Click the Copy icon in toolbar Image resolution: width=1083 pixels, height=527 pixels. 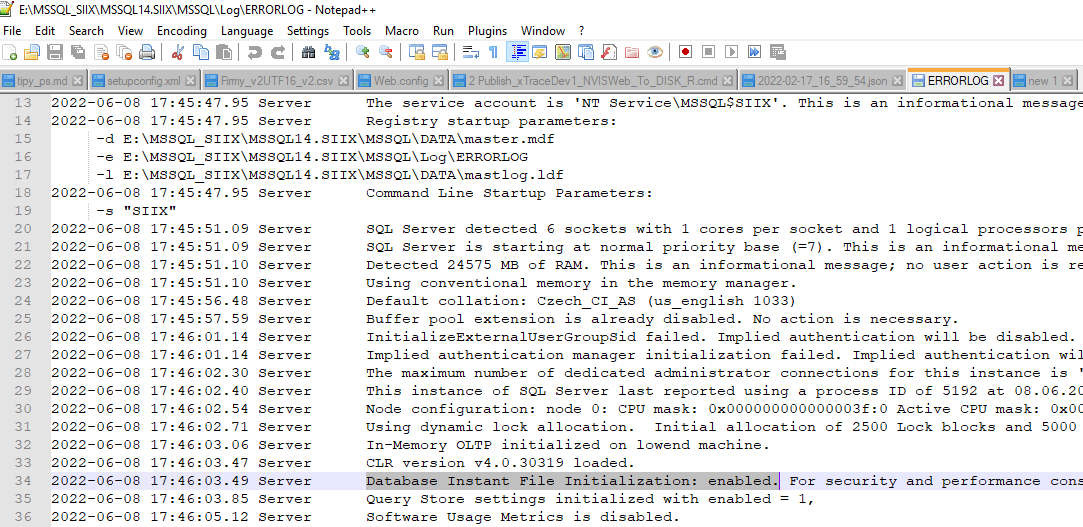pos(200,52)
